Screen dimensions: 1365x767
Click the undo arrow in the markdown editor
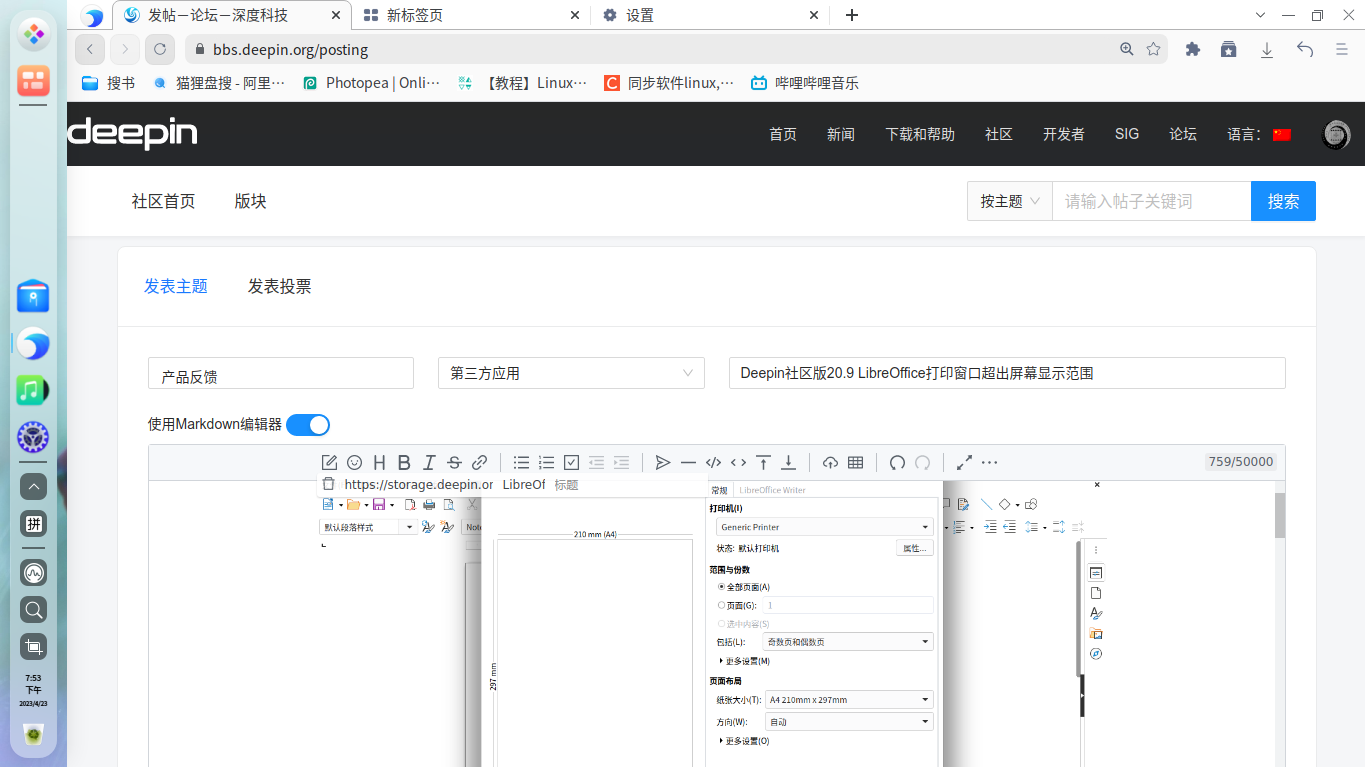(897, 462)
